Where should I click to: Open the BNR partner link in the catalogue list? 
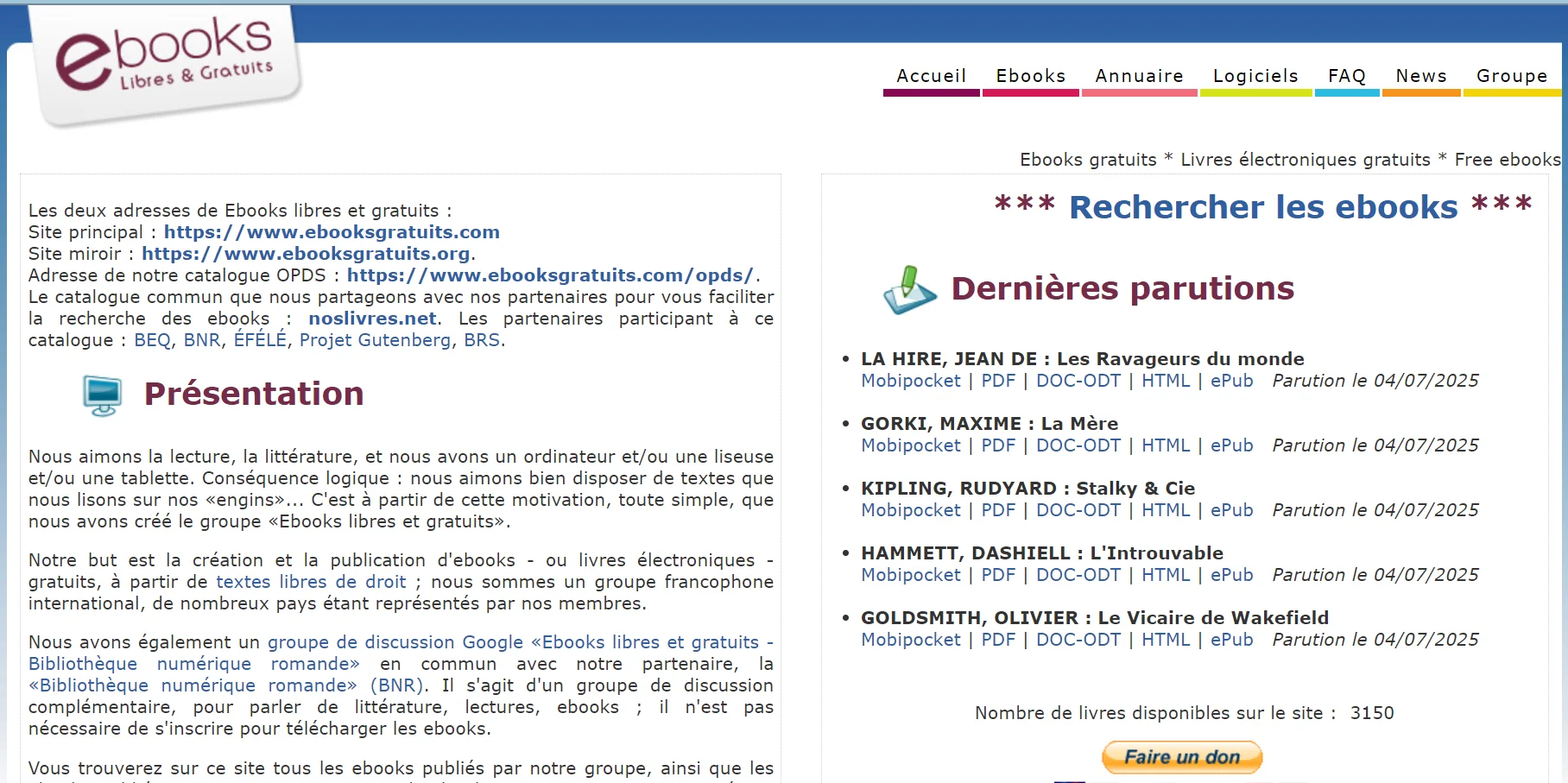pos(202,340)
